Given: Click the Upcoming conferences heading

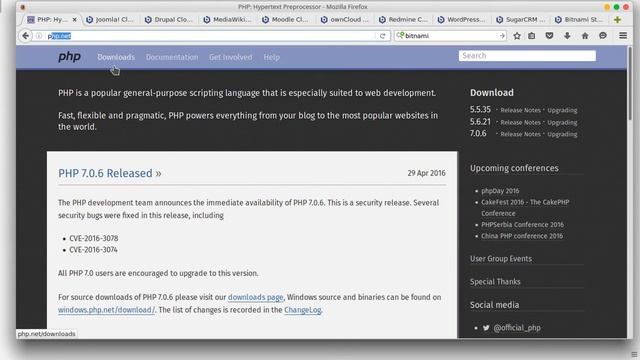Looking at the screenshot, I should 514,168.
